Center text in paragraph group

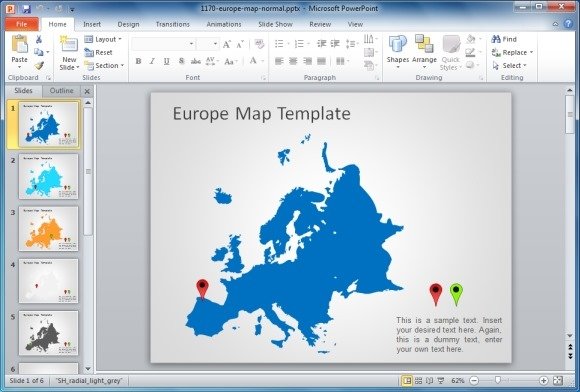tap(293, 61)
